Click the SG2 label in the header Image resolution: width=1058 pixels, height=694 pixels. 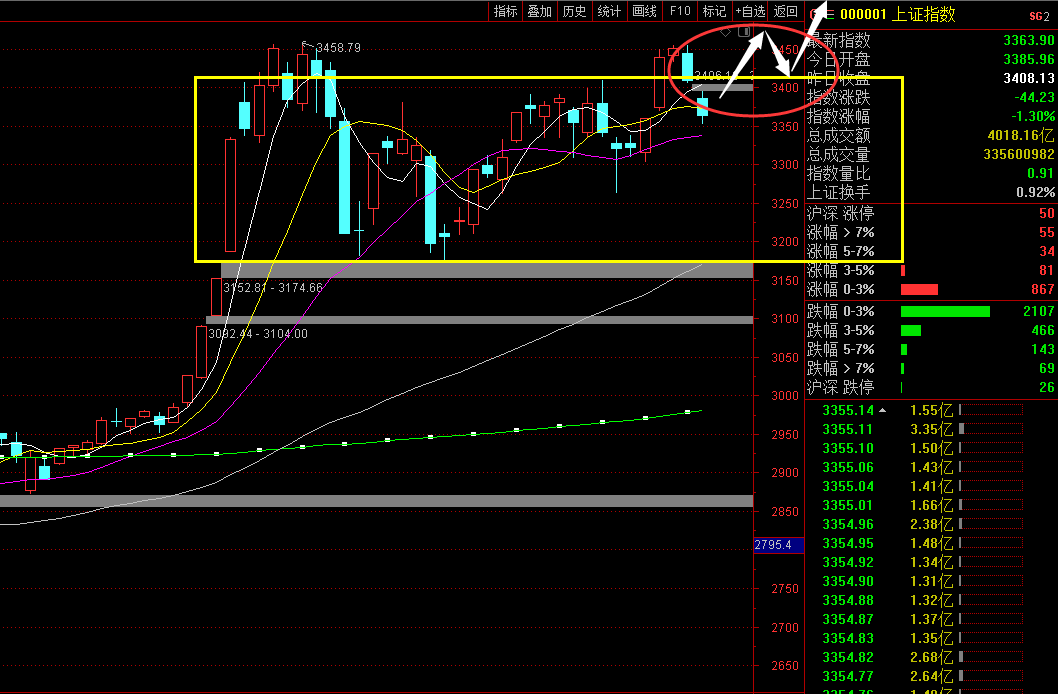(x=1039, y=16)
